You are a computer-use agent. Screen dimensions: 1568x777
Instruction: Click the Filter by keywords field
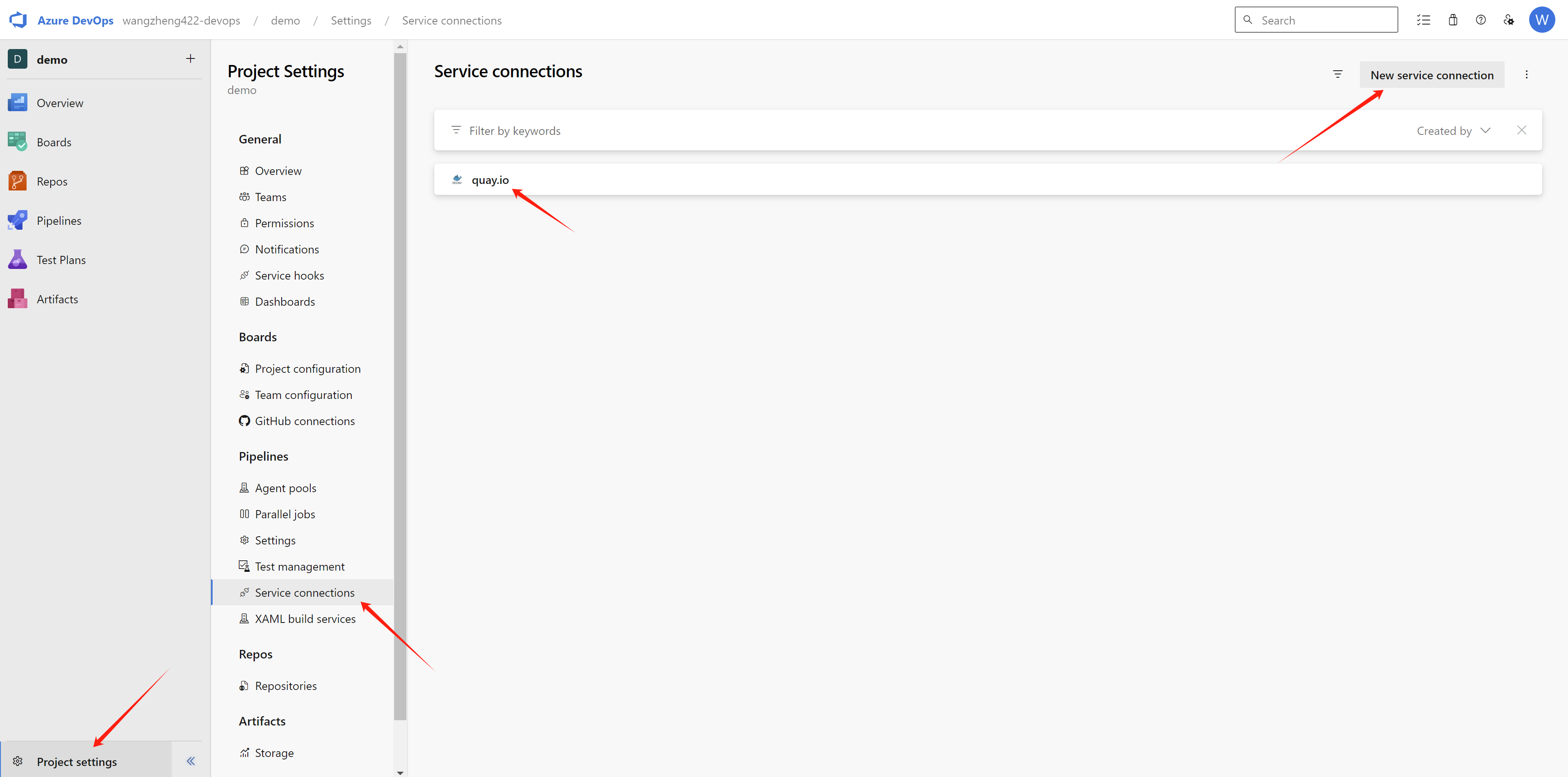click(730, 131)
